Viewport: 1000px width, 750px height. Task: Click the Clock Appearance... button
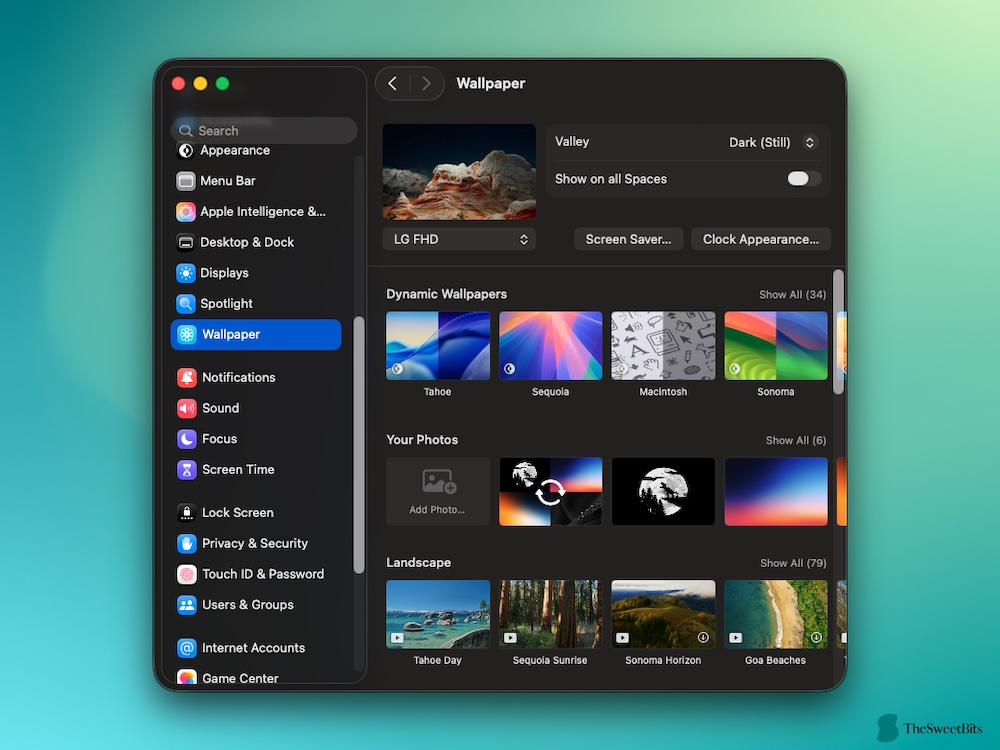pos(760,239)
